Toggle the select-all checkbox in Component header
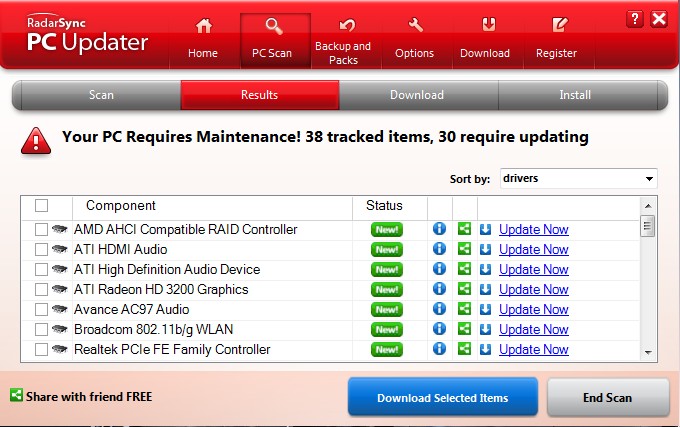The image size is (680, 427). point(41,205)
